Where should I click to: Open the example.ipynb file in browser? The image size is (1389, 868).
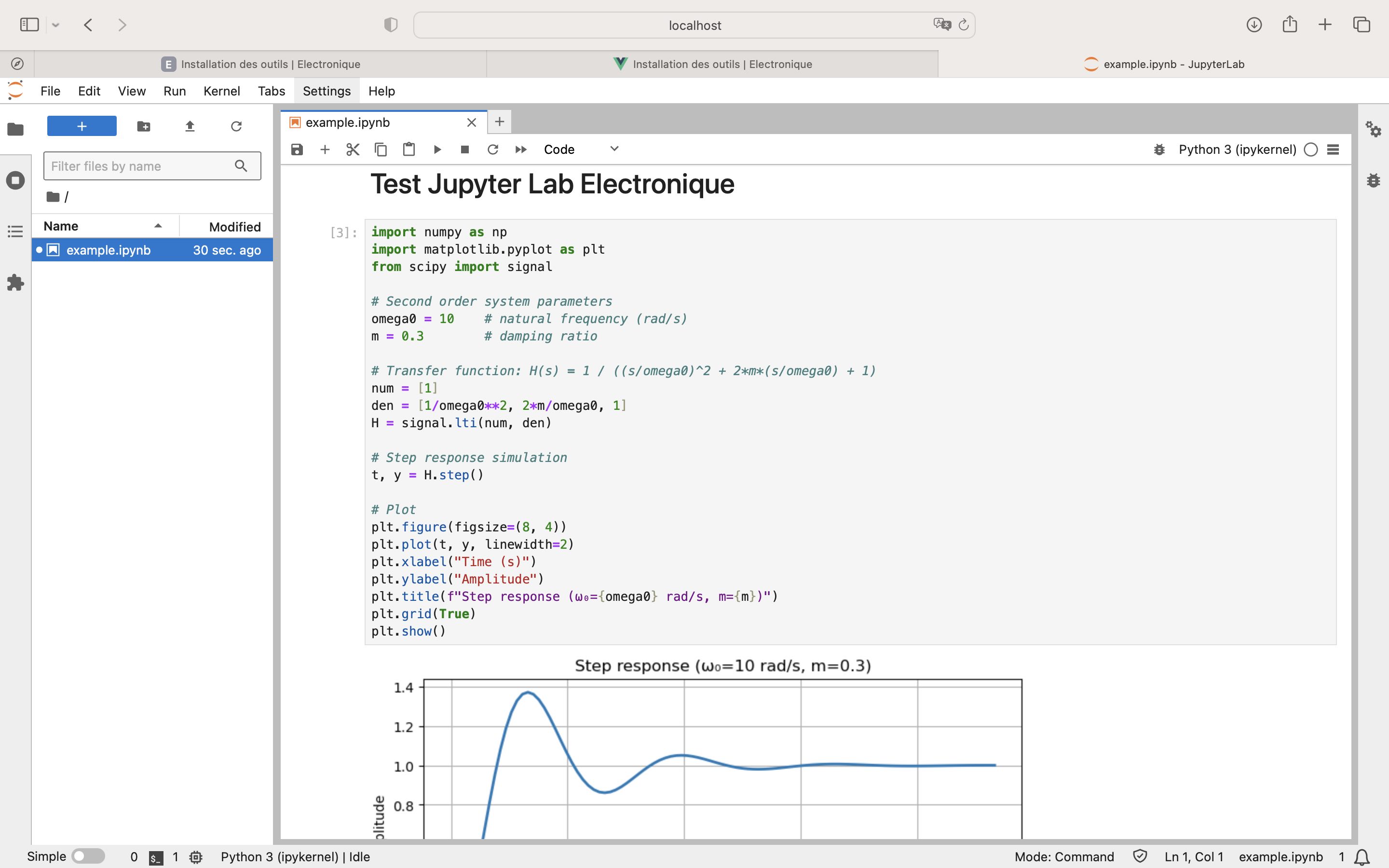(108, 250)
